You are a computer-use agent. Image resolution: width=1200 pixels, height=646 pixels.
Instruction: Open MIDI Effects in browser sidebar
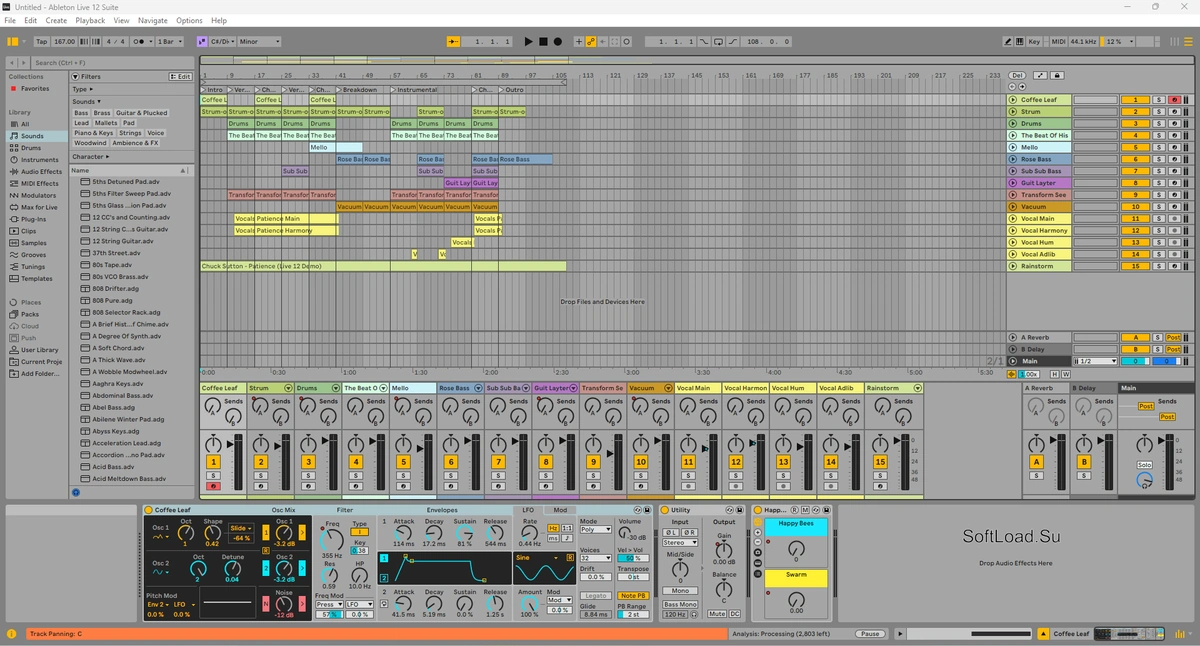(x=40, y=184)
